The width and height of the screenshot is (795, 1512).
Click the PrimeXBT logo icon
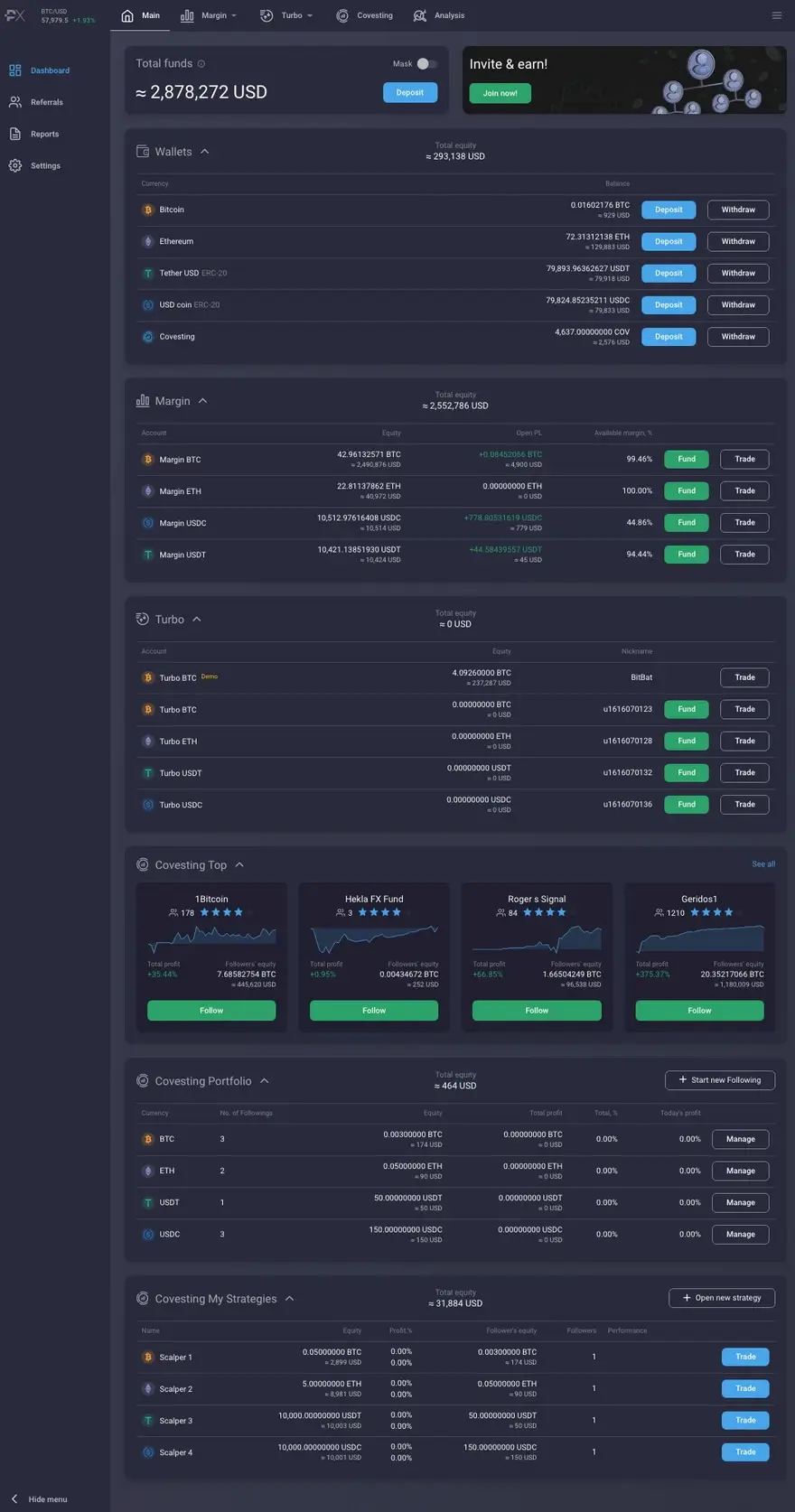coord(15,15)
